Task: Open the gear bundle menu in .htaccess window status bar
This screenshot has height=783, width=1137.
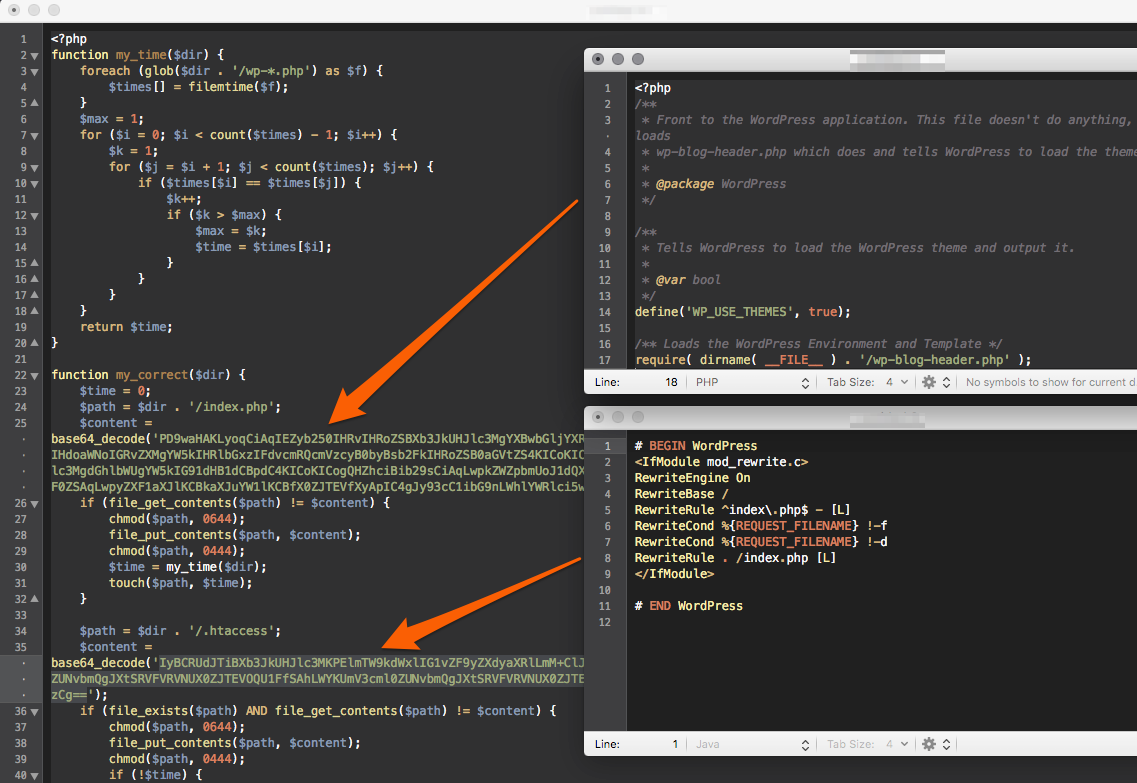Action: (x=928, y=744)
